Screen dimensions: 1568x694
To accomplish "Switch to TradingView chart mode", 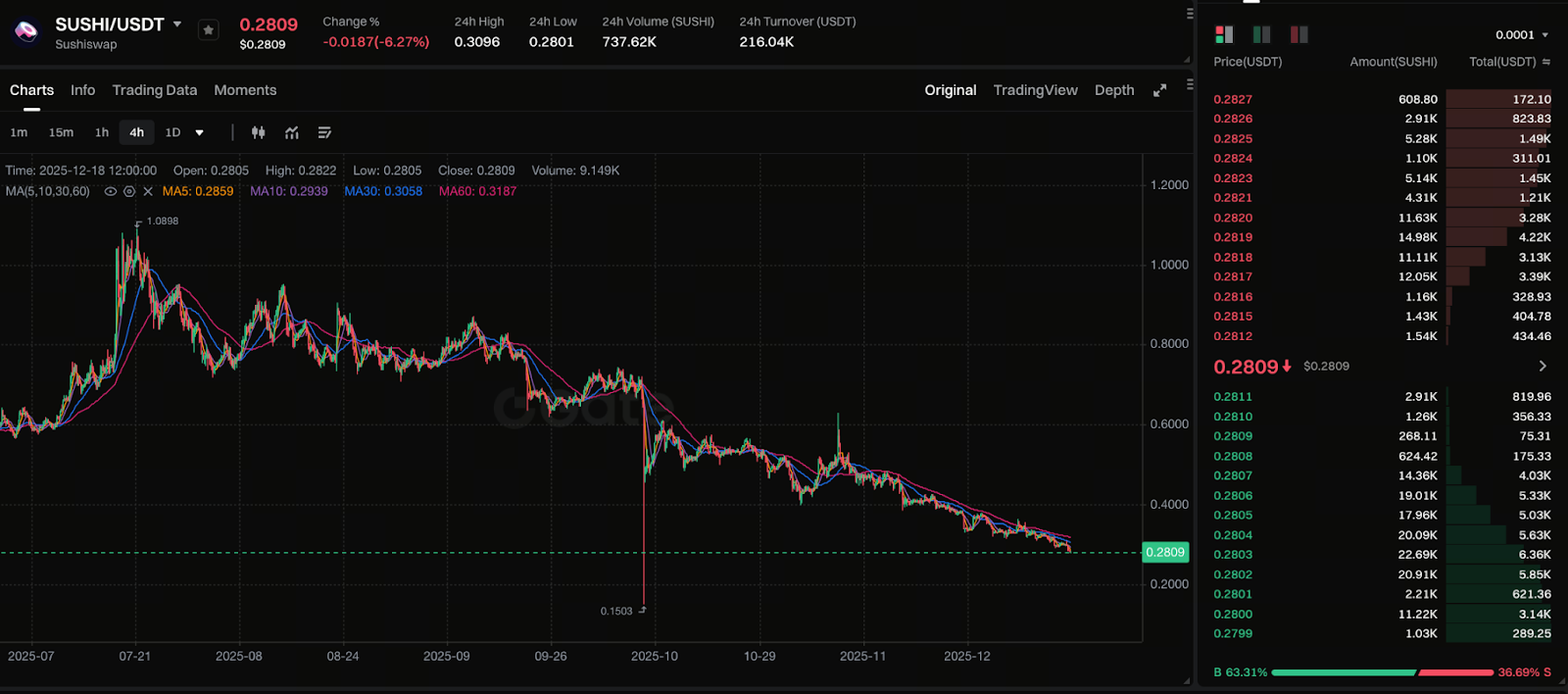I will 1035,90.
